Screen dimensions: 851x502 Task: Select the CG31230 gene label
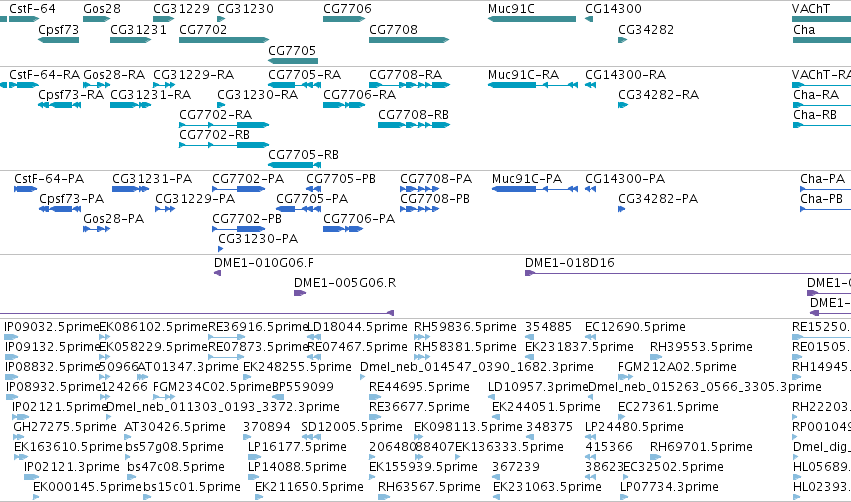(245, 9)
